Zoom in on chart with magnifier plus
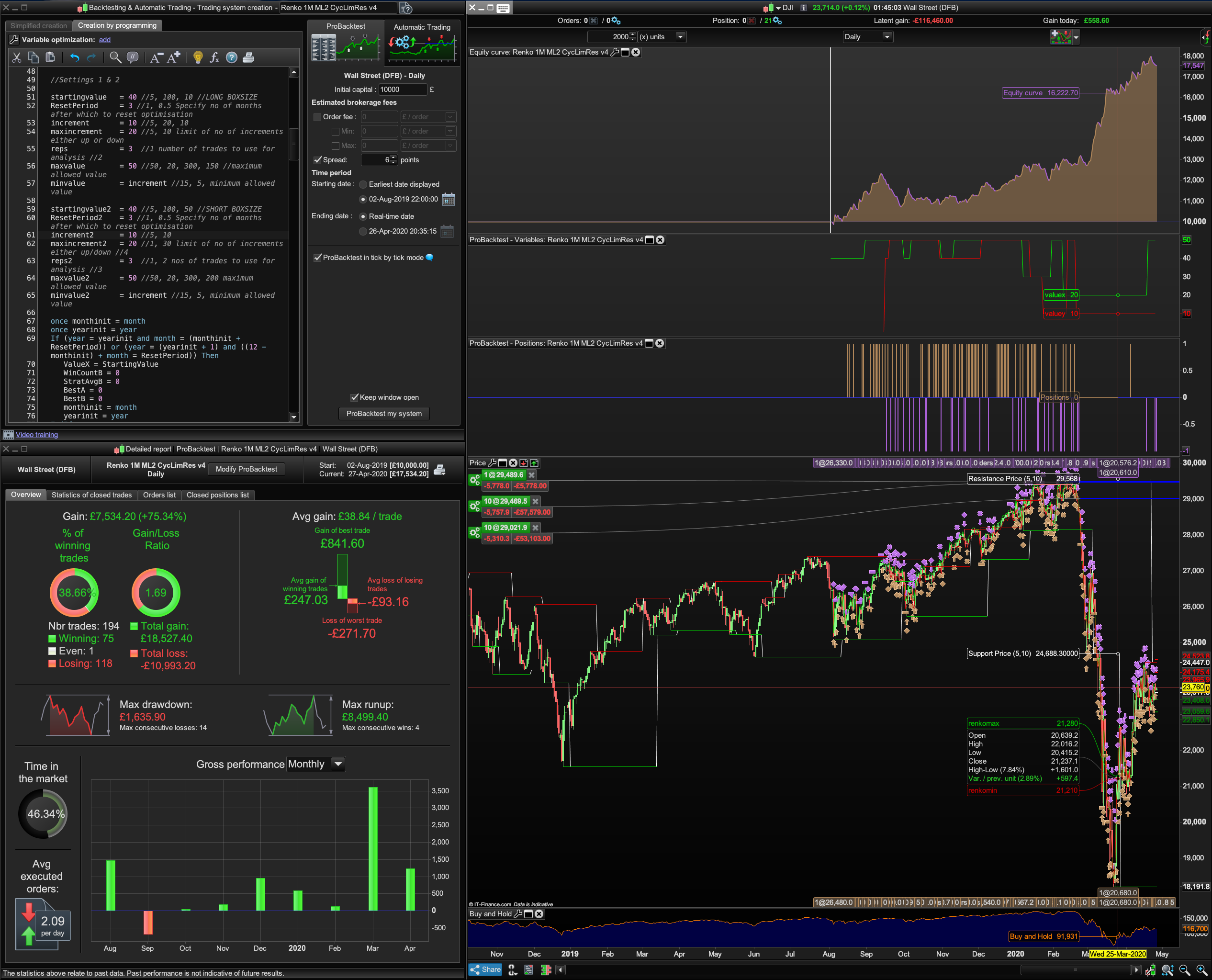 click(x=1201, y=970)
